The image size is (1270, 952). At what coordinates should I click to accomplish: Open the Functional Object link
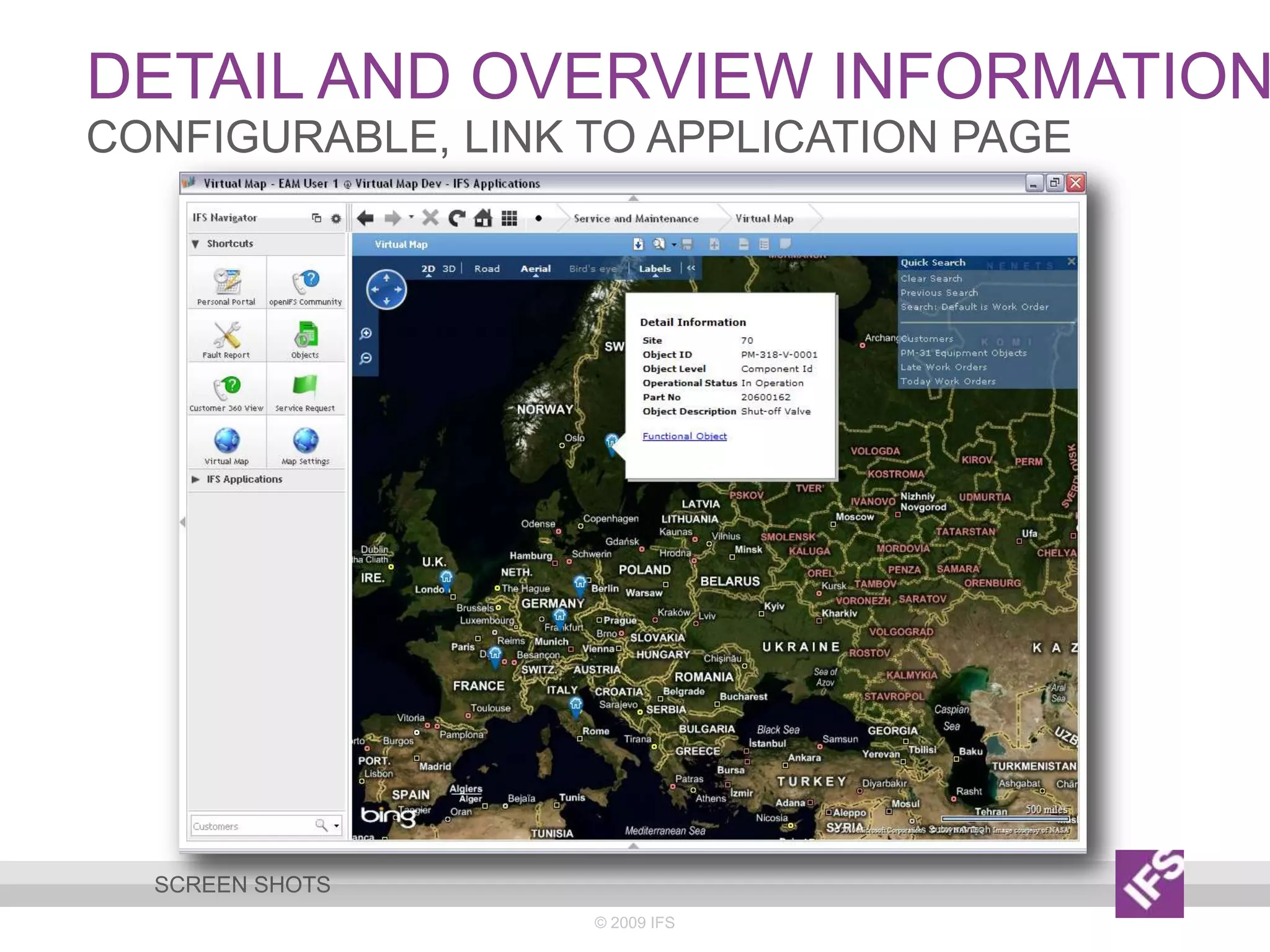pos(684,436)
